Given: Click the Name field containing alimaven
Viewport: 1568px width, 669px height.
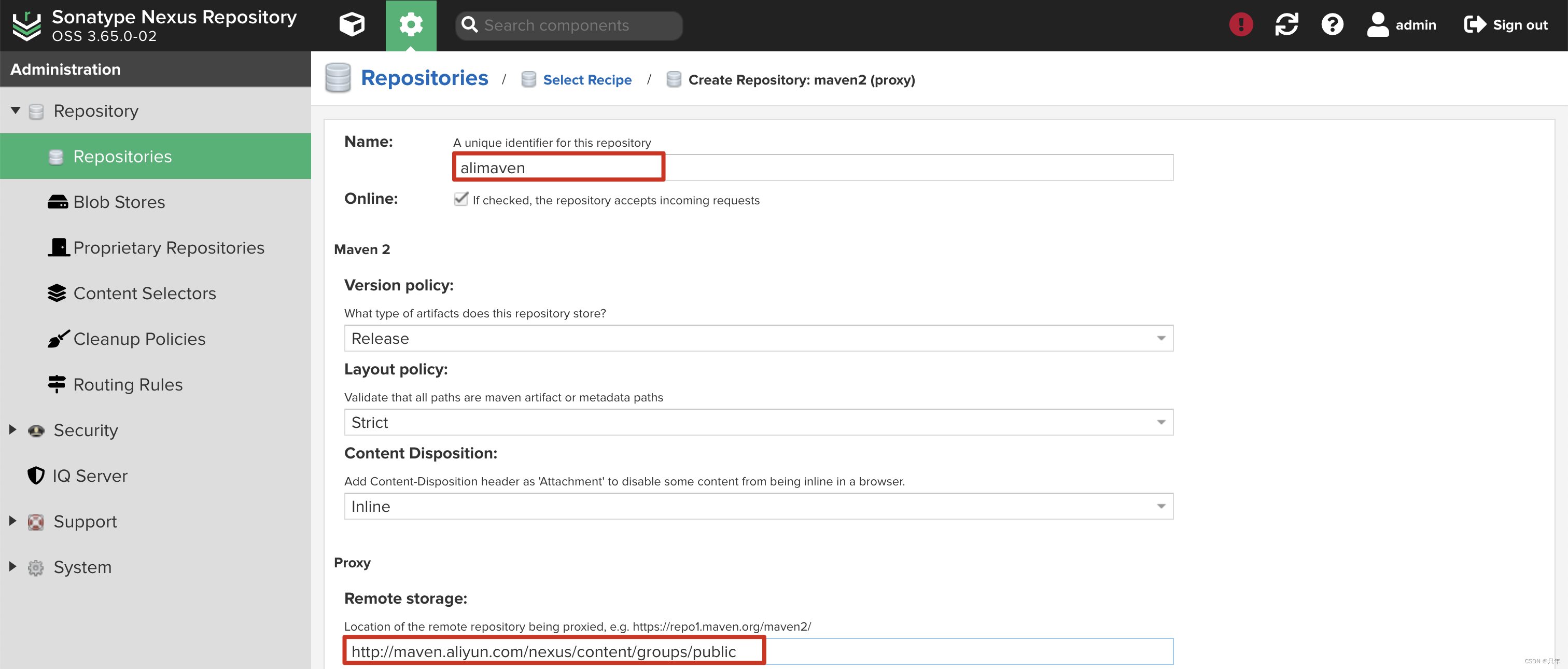Looking at the screenshot, I should click(x=813, y=168).
